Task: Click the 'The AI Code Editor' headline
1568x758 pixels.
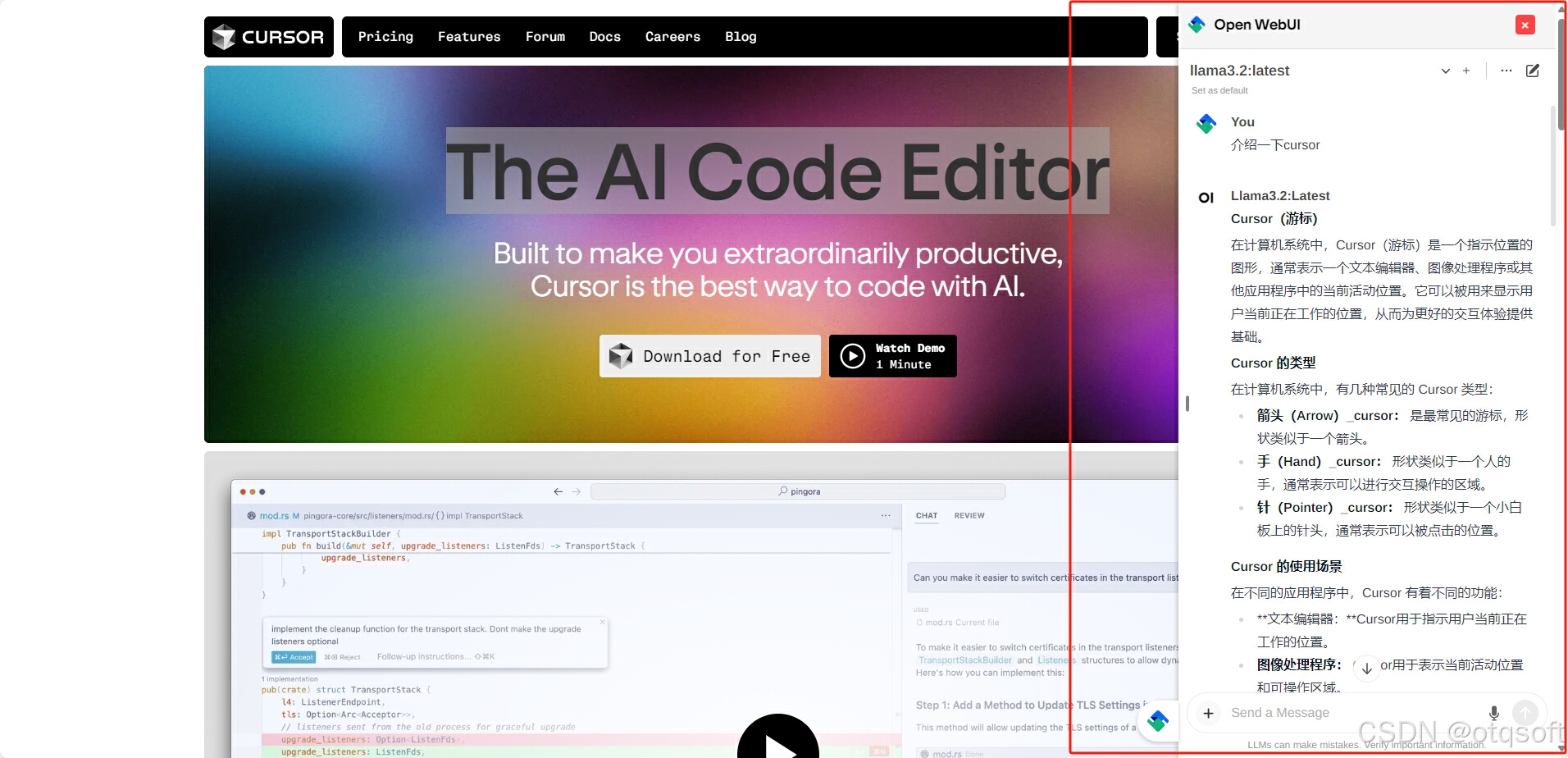Action: 777,171
